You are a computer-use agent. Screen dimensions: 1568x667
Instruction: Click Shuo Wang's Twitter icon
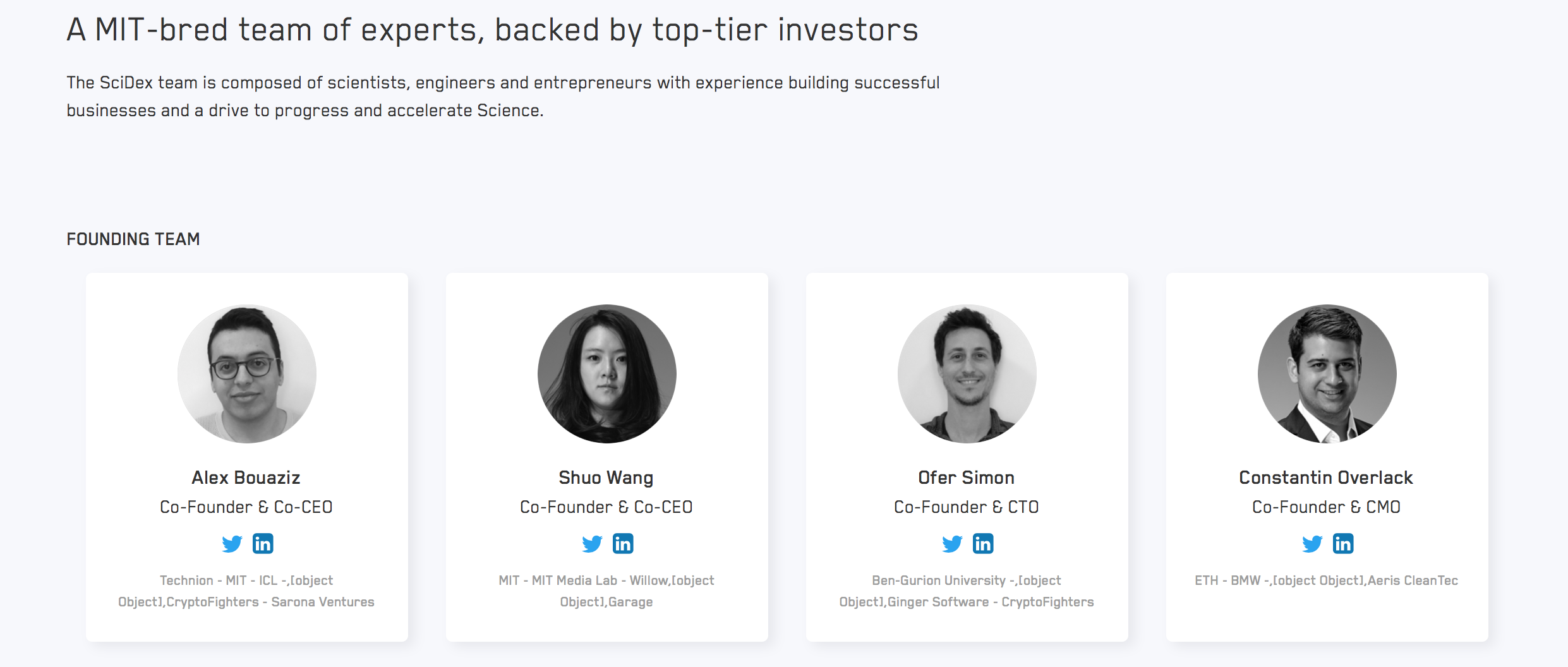(592, 544)
